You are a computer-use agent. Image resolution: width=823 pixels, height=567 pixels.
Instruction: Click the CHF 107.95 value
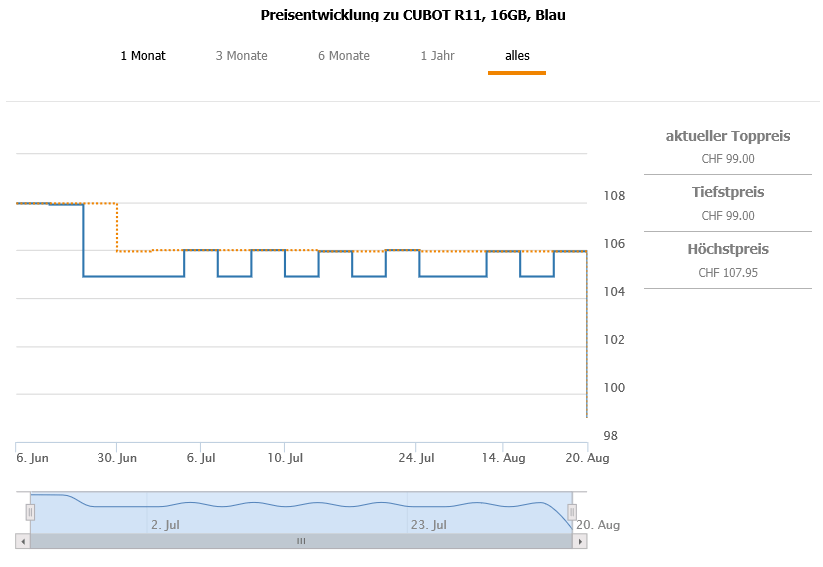tap(728, 272)
